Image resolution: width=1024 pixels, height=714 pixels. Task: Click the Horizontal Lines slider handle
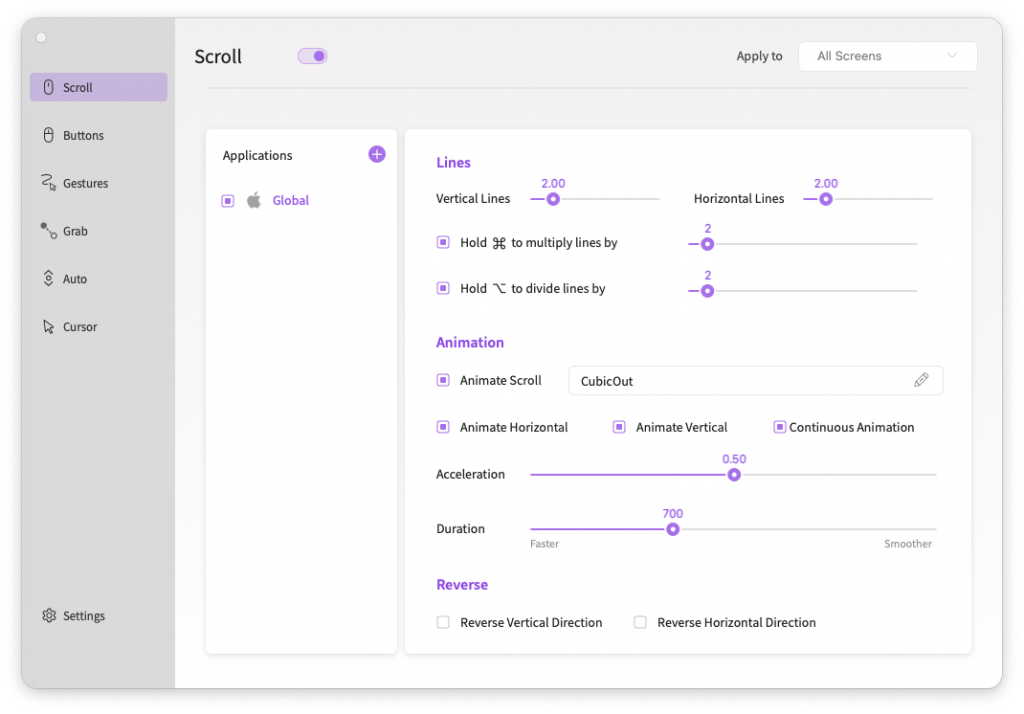tap(825, 199)
